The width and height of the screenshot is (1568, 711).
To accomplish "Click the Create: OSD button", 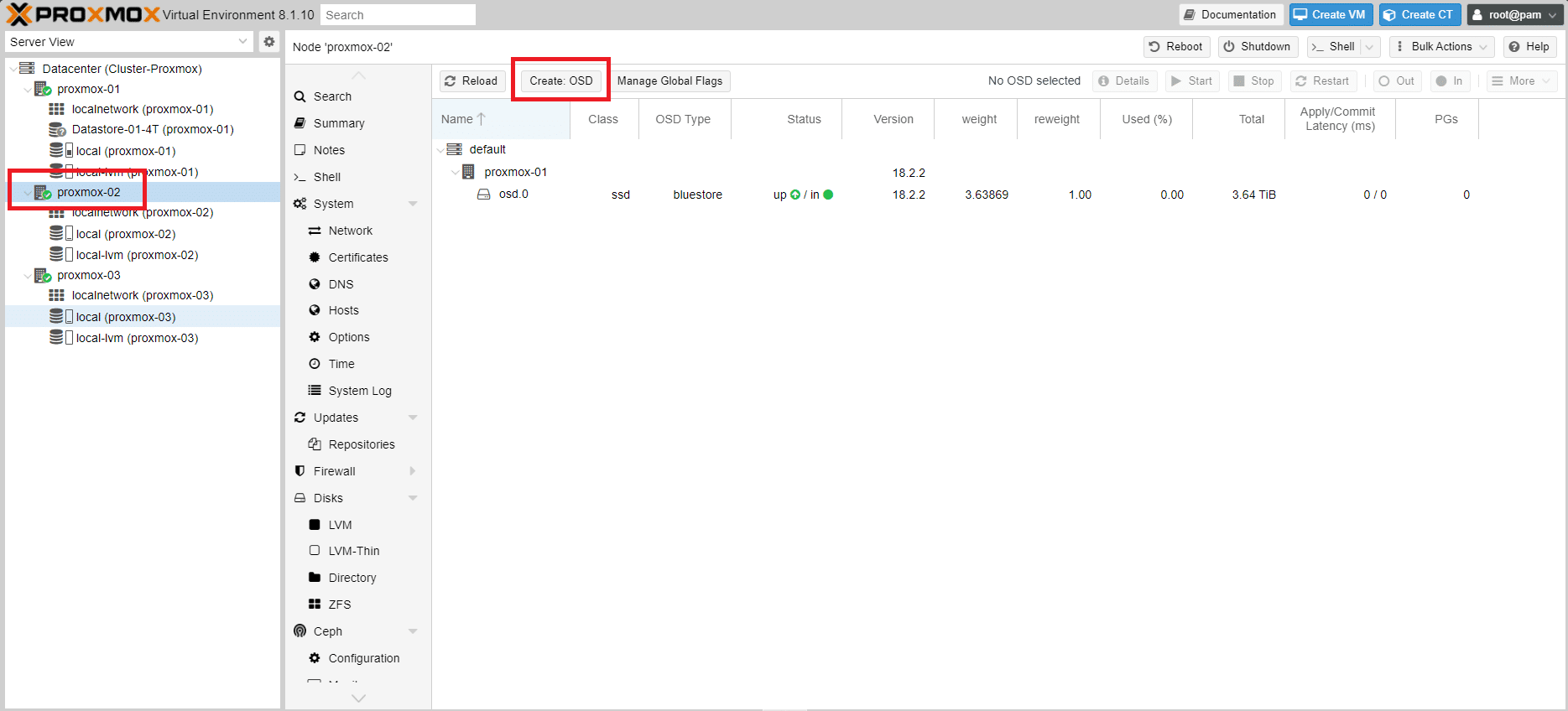I will [561, 81].
